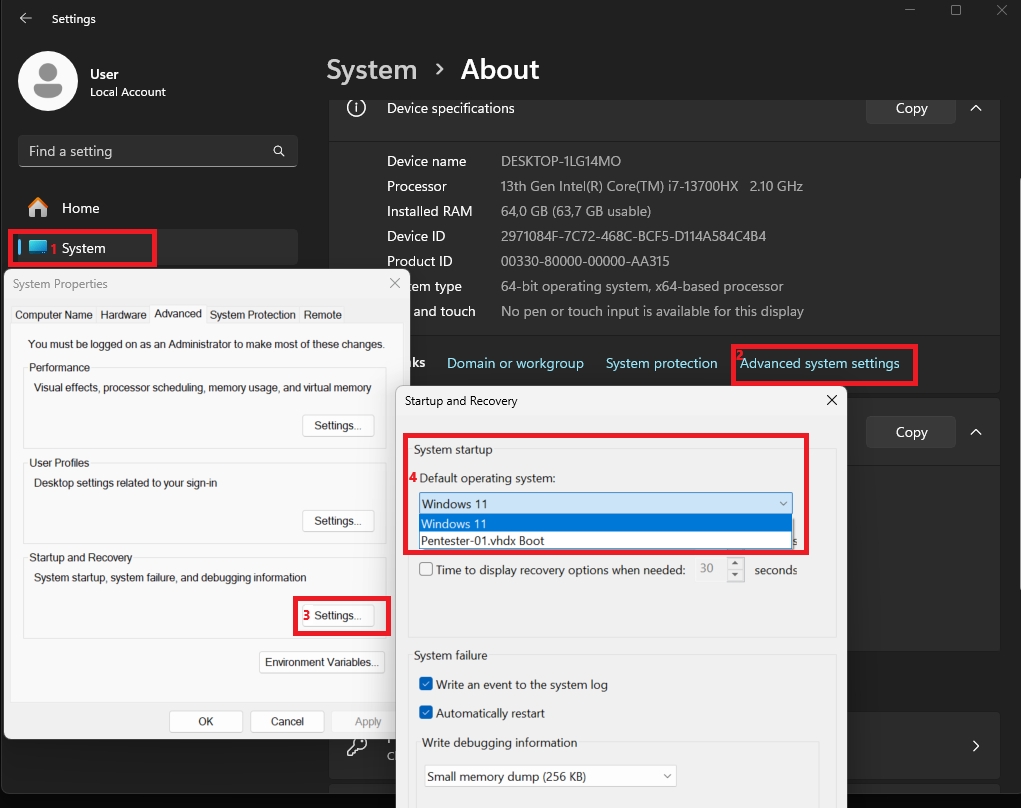Uncheck Write an event to system log

coord(427,685)
